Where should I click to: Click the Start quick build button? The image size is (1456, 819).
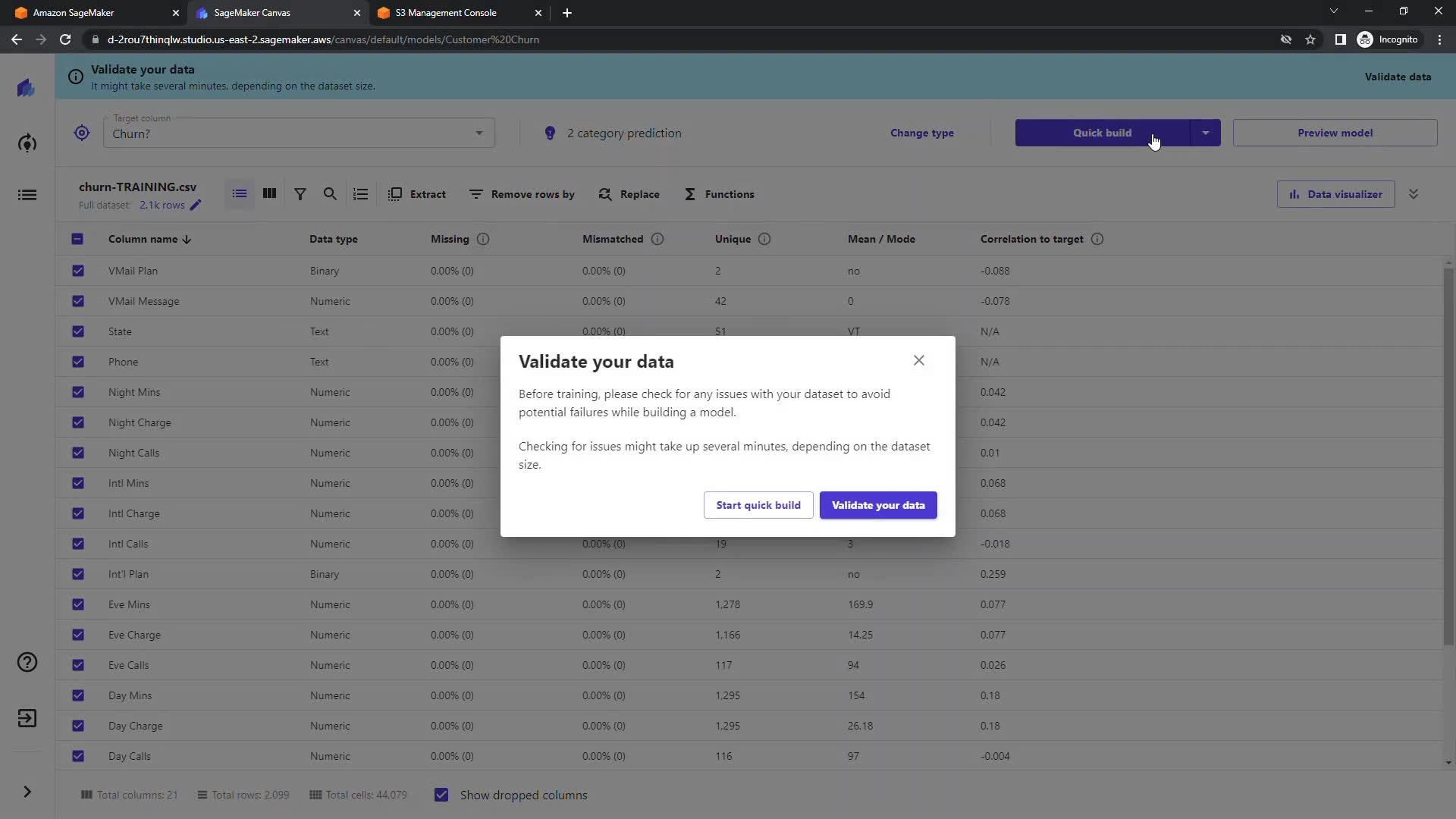758,505
